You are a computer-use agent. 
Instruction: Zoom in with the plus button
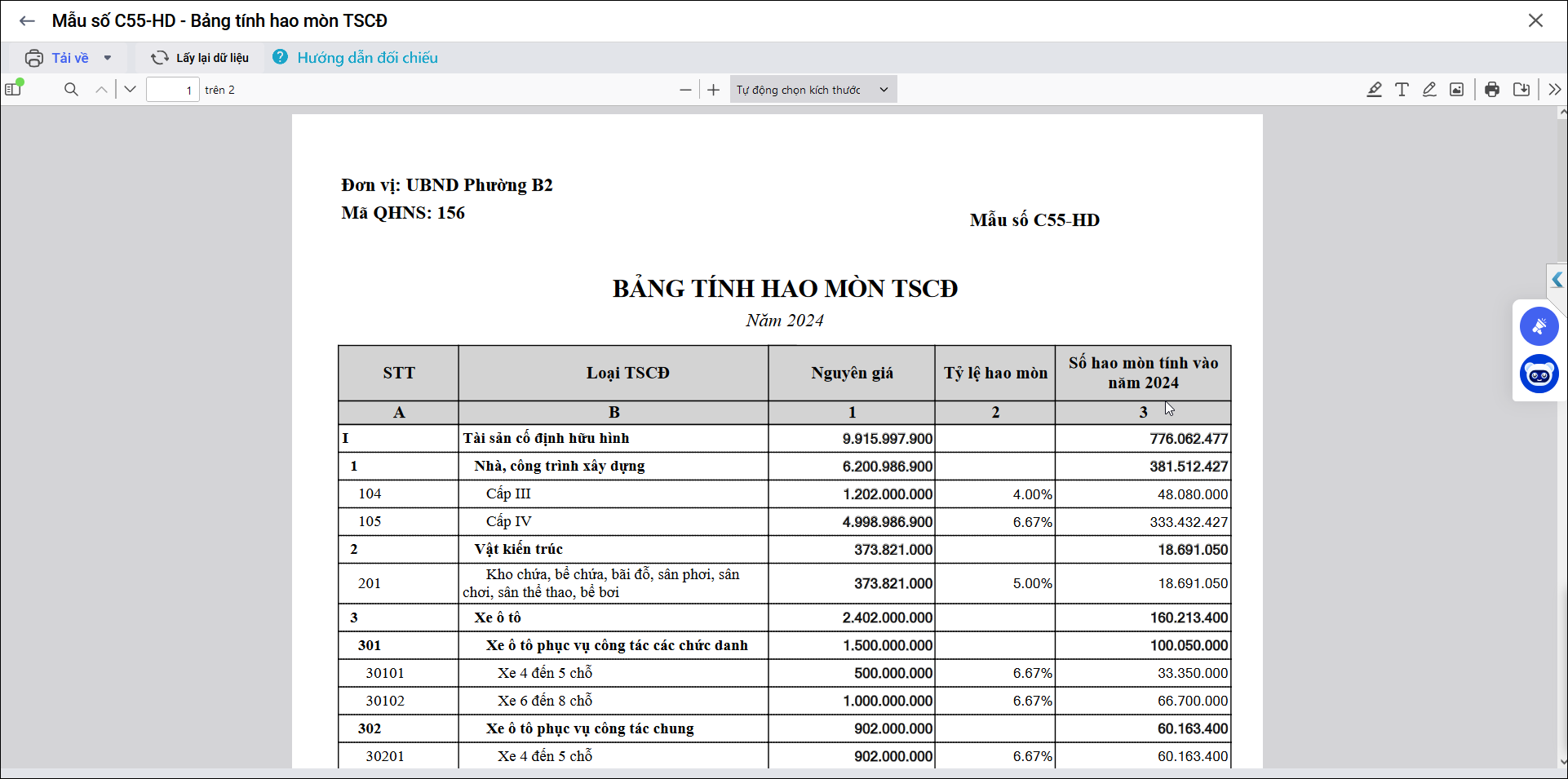[714, 90]
